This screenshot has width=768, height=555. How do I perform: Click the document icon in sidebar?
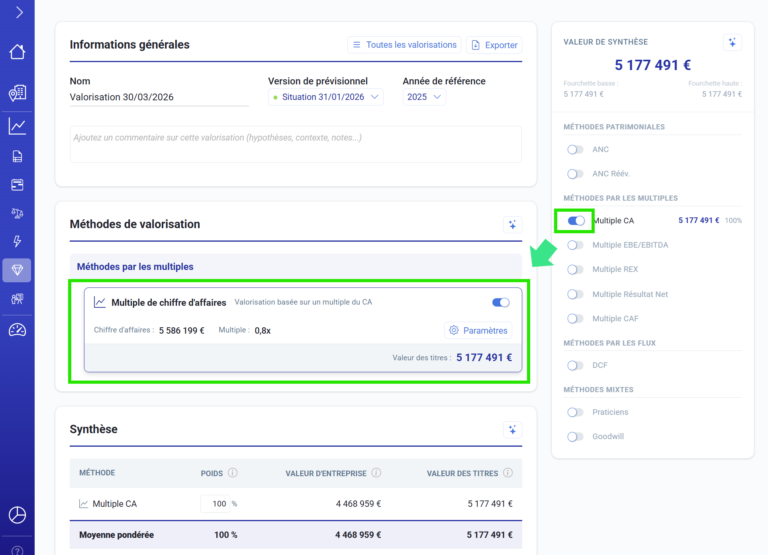tap(17, 156)
